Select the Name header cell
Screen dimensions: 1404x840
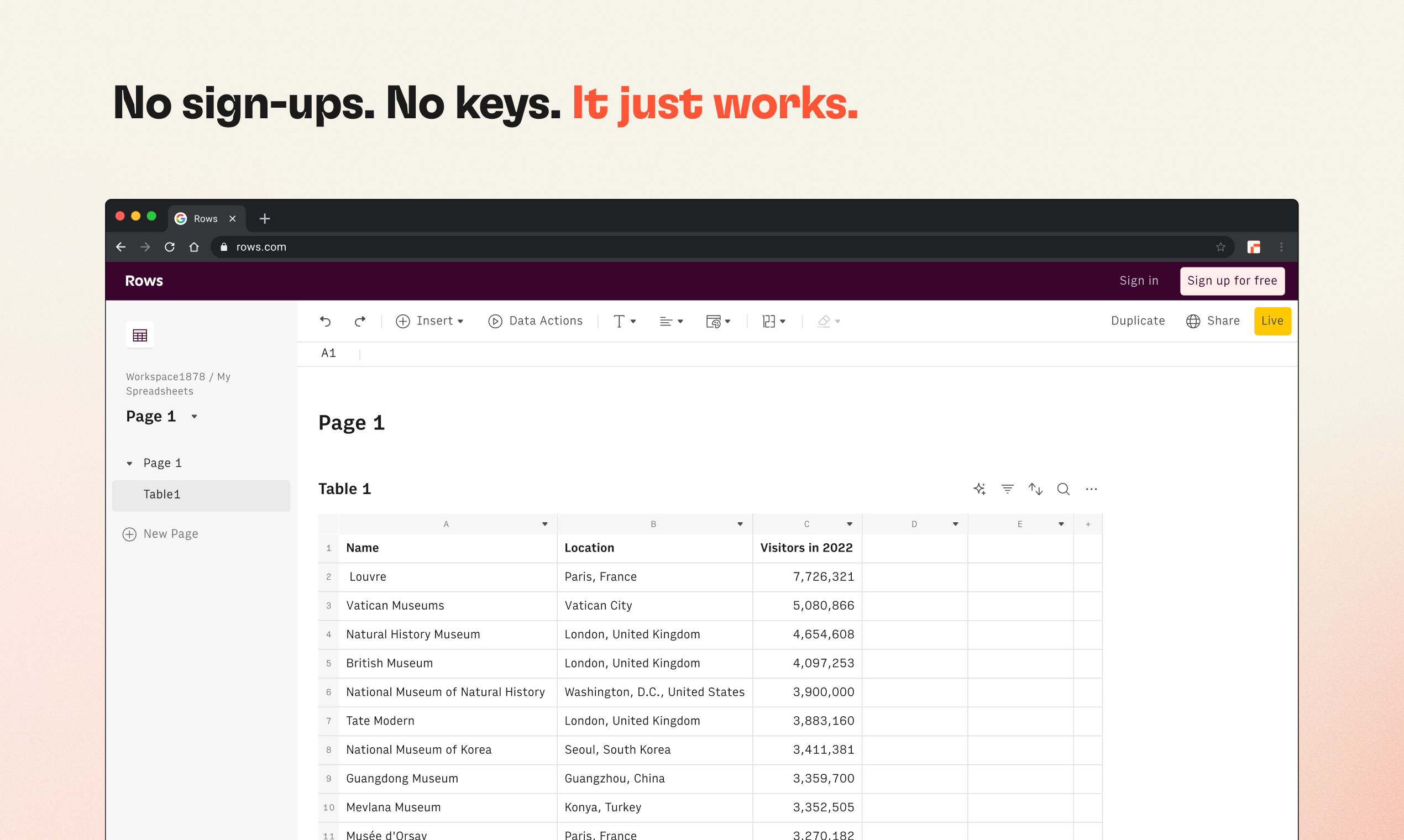448,548
